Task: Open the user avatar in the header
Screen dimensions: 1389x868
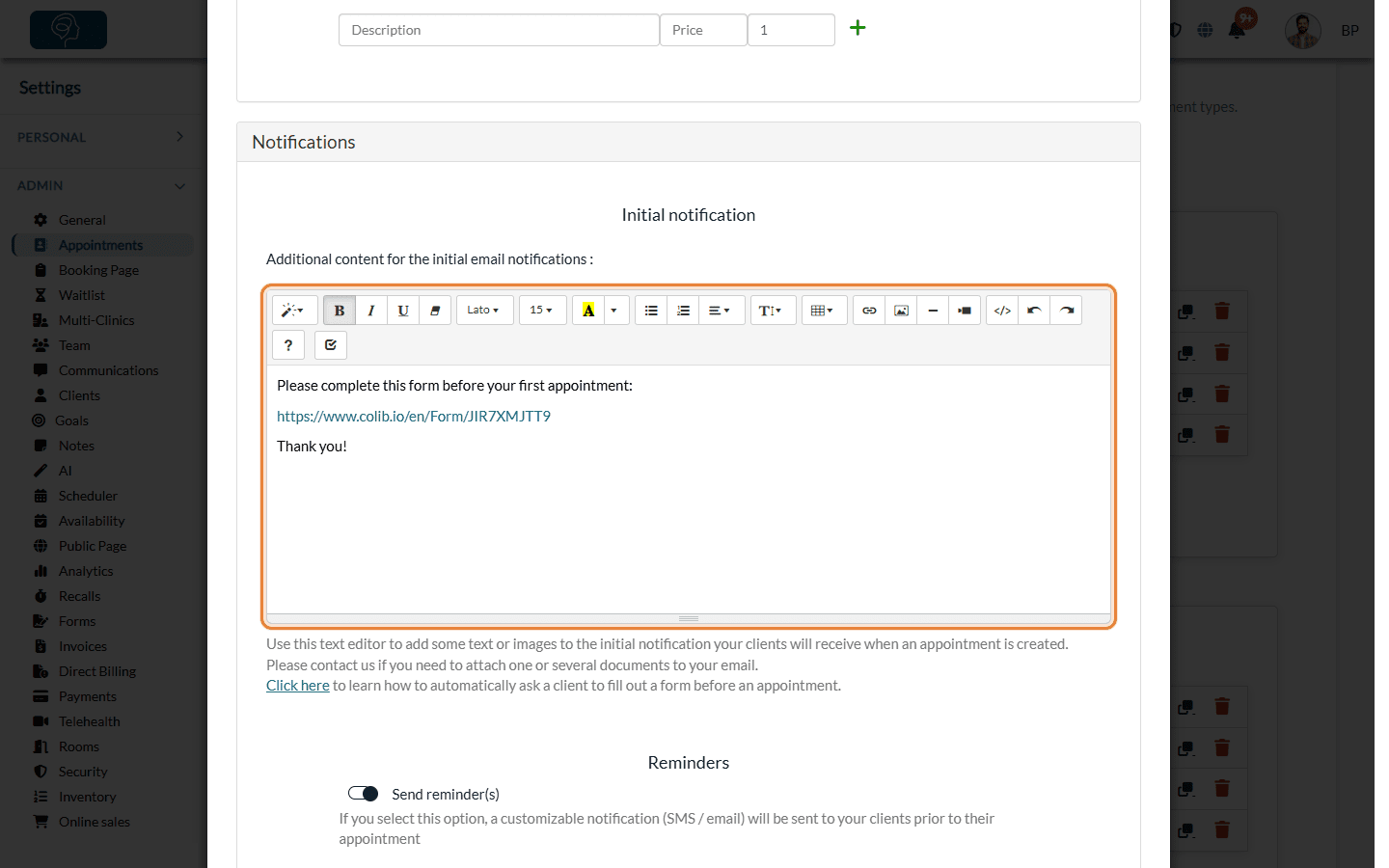Action: coord(1303,31)
